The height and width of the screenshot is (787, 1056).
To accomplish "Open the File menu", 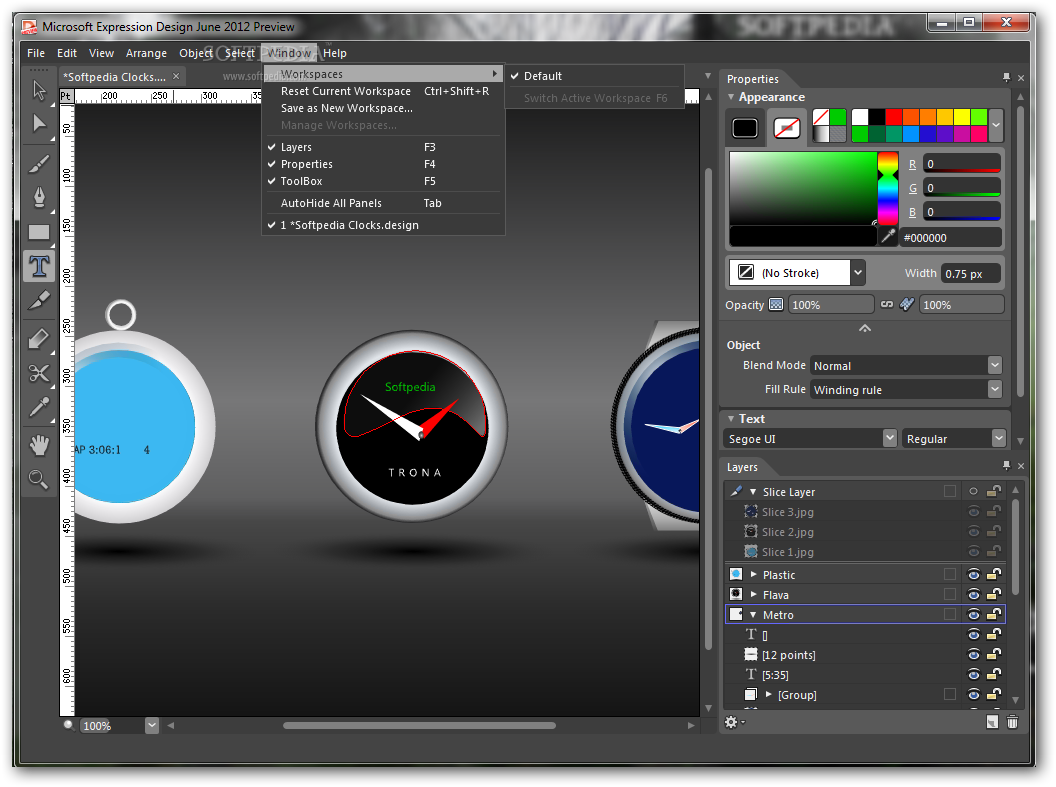I will click(36, 53).
